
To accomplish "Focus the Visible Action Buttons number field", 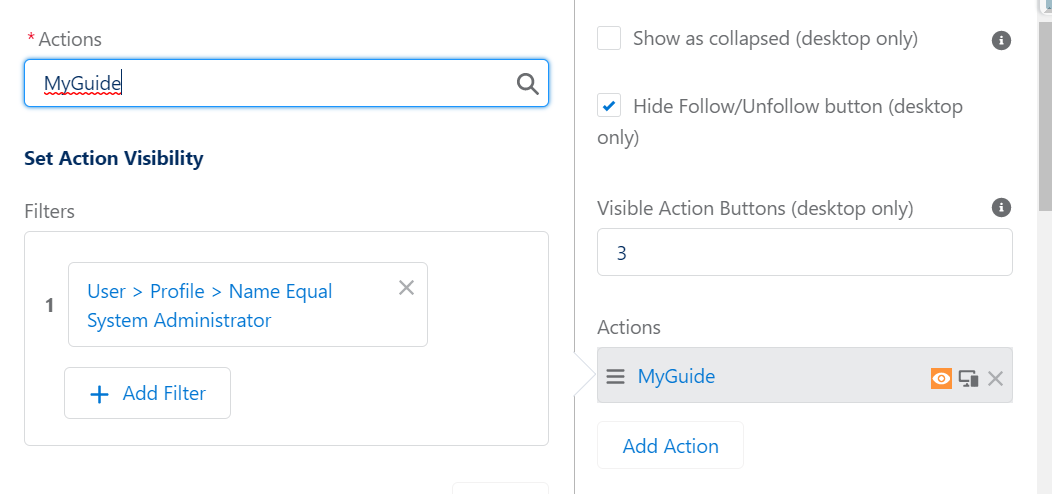I will point(804,252).
